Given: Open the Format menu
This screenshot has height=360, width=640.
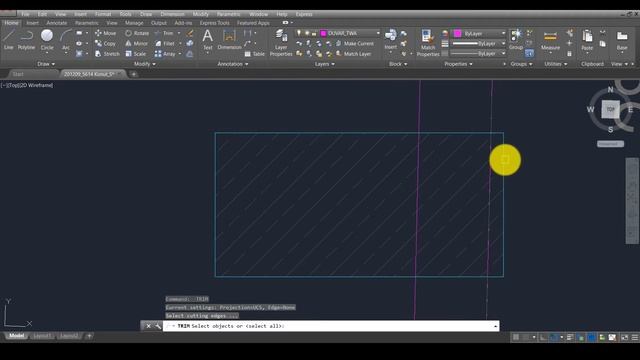Looking at the screenshot, I should coord(103,14).
